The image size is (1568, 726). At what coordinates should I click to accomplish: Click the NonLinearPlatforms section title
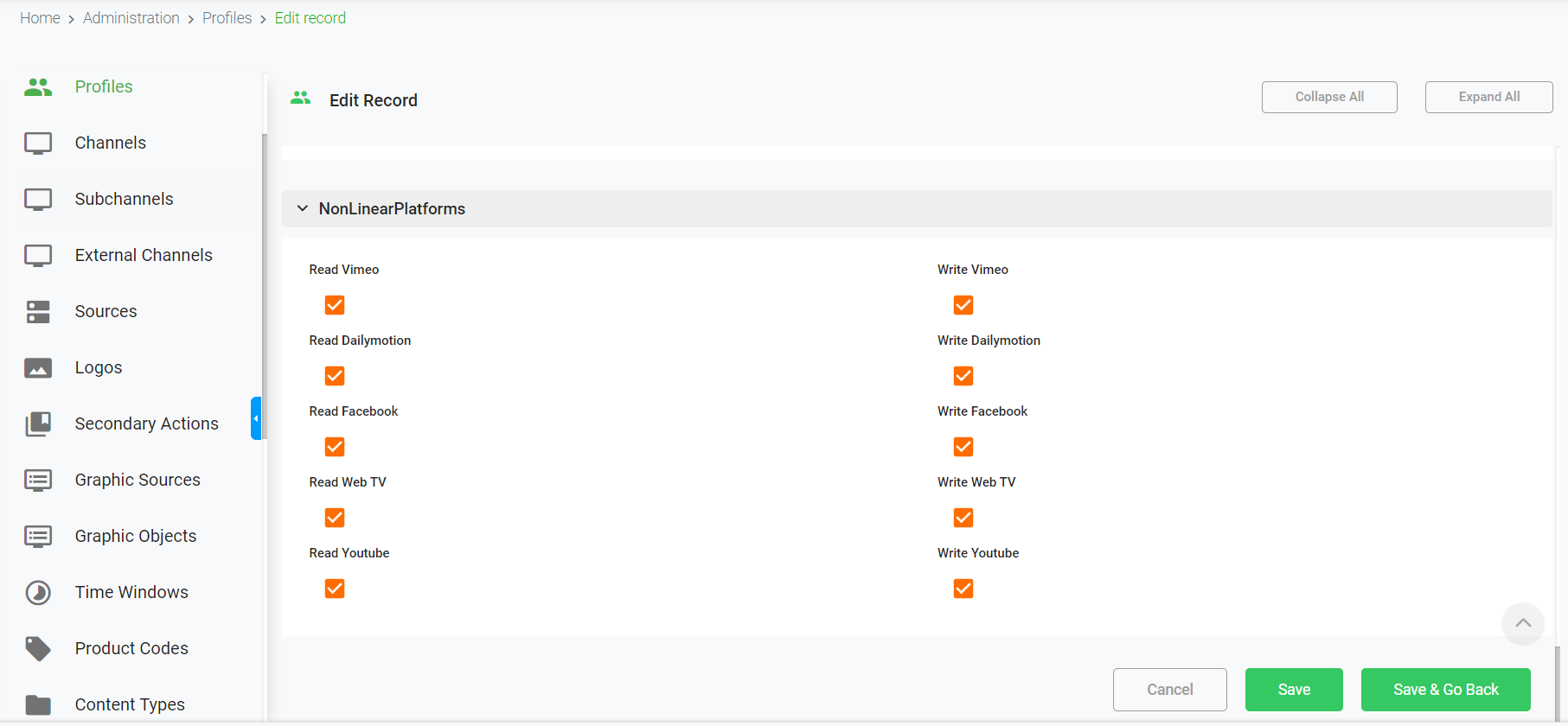(x=392, y=208)
